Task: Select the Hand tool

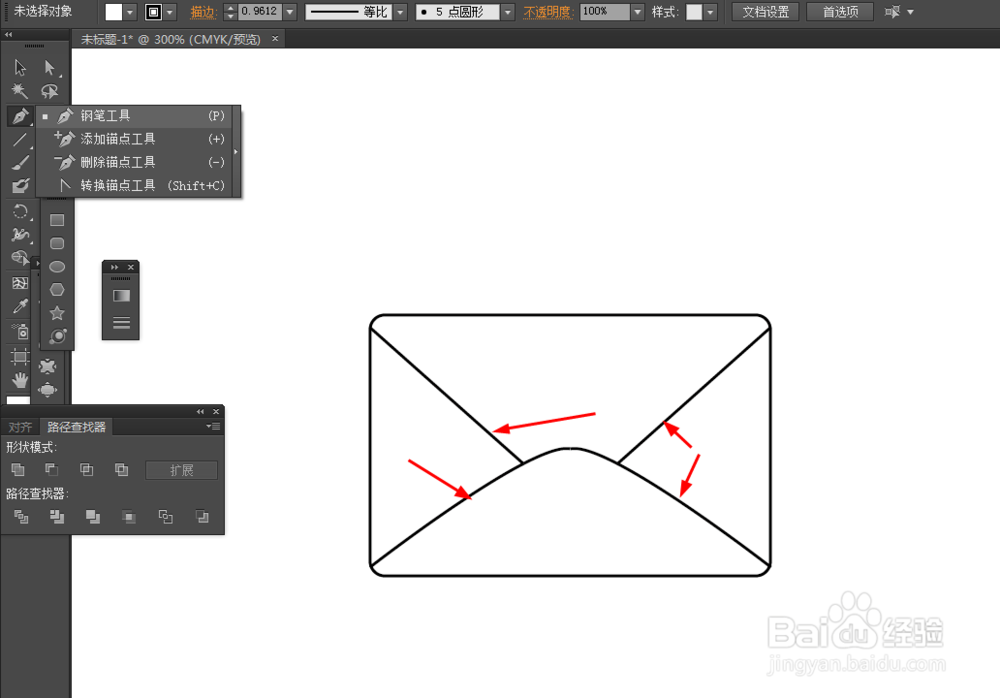Action: click(20, 380)
